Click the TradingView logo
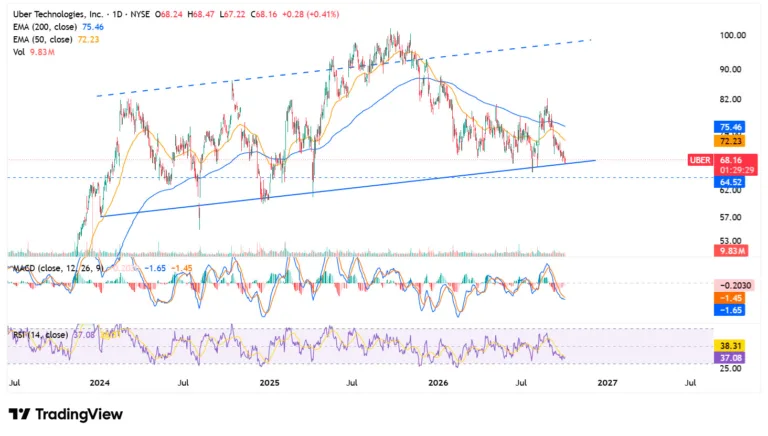This screenshot has width=768, height=436. pos(66,414)
